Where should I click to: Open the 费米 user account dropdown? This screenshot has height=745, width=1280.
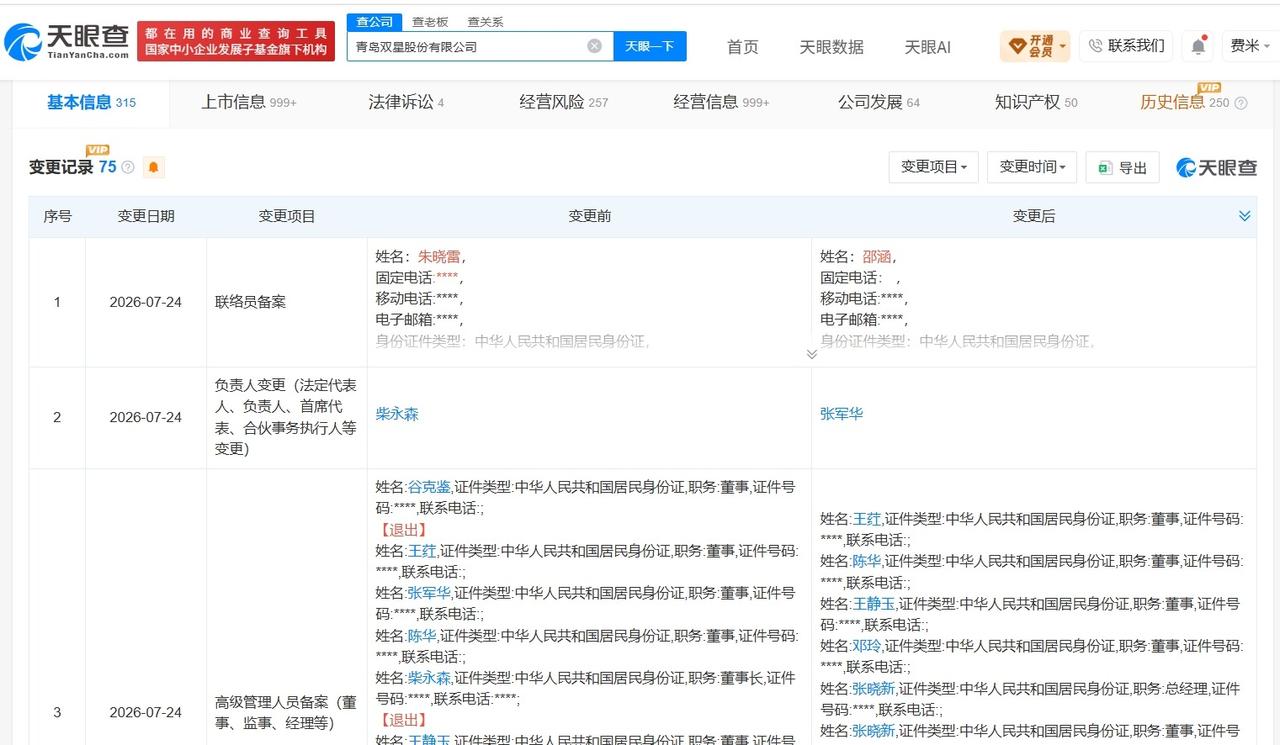click(1250, 46)
